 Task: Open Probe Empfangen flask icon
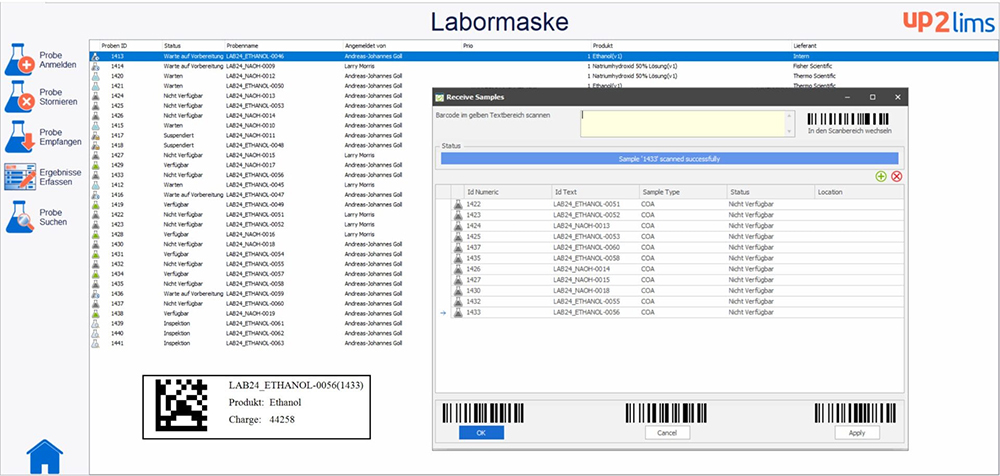click(x=18, y=137)
